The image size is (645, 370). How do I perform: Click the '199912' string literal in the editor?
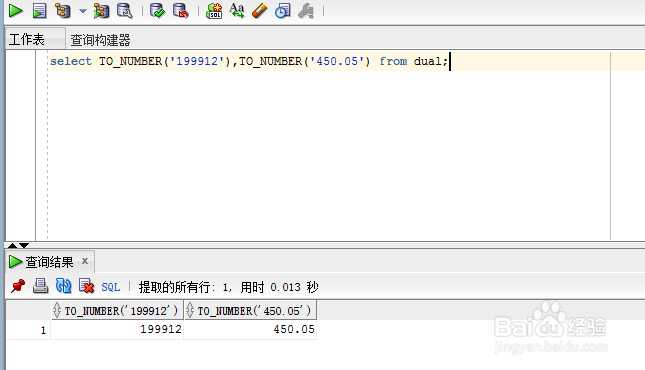tap(197, 61)
